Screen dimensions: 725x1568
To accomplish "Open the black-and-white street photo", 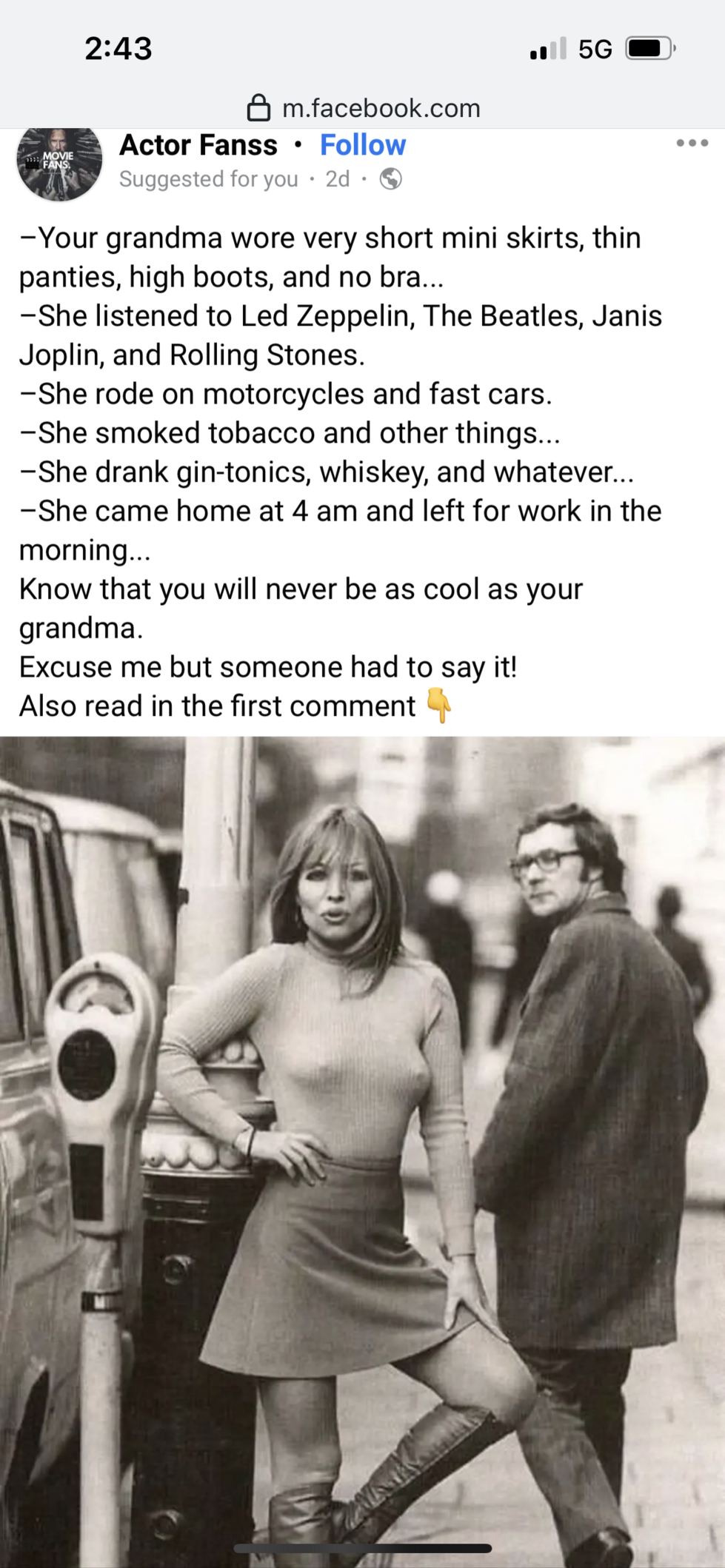I will click(x=363, y=1152).
